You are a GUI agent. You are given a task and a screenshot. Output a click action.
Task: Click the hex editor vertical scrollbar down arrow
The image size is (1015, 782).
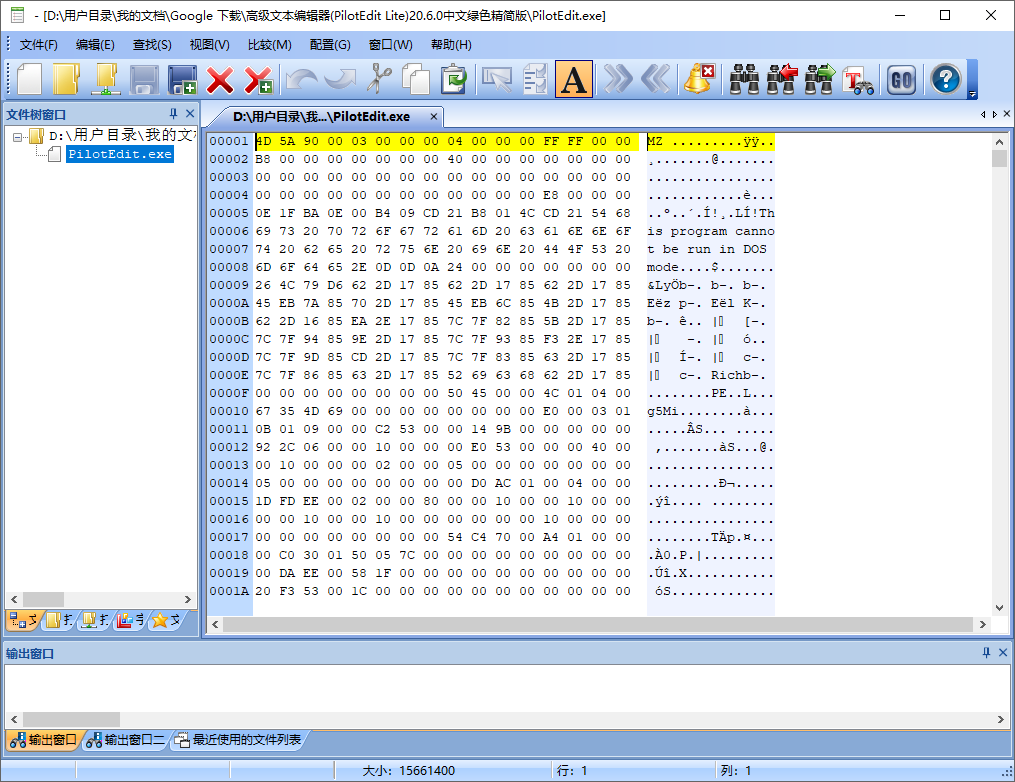[999, 607]
